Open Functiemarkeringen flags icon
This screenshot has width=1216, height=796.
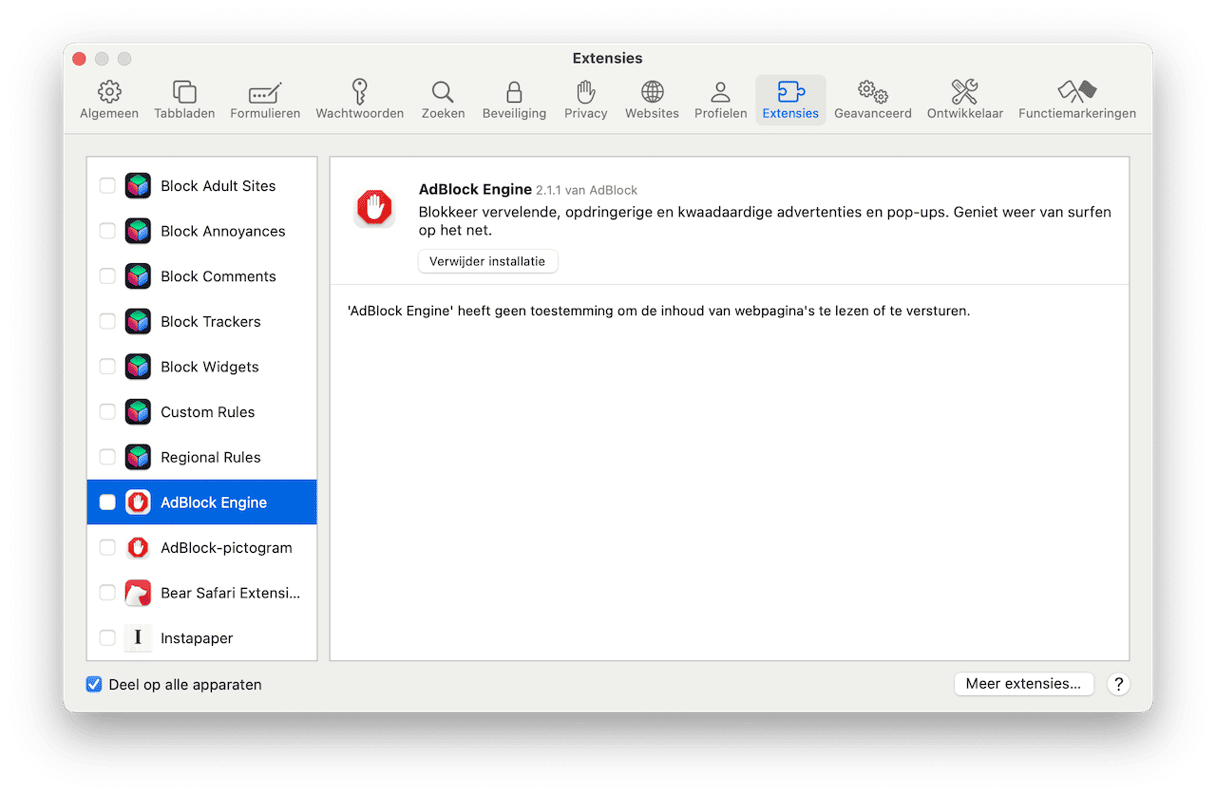pos(1077,93)
